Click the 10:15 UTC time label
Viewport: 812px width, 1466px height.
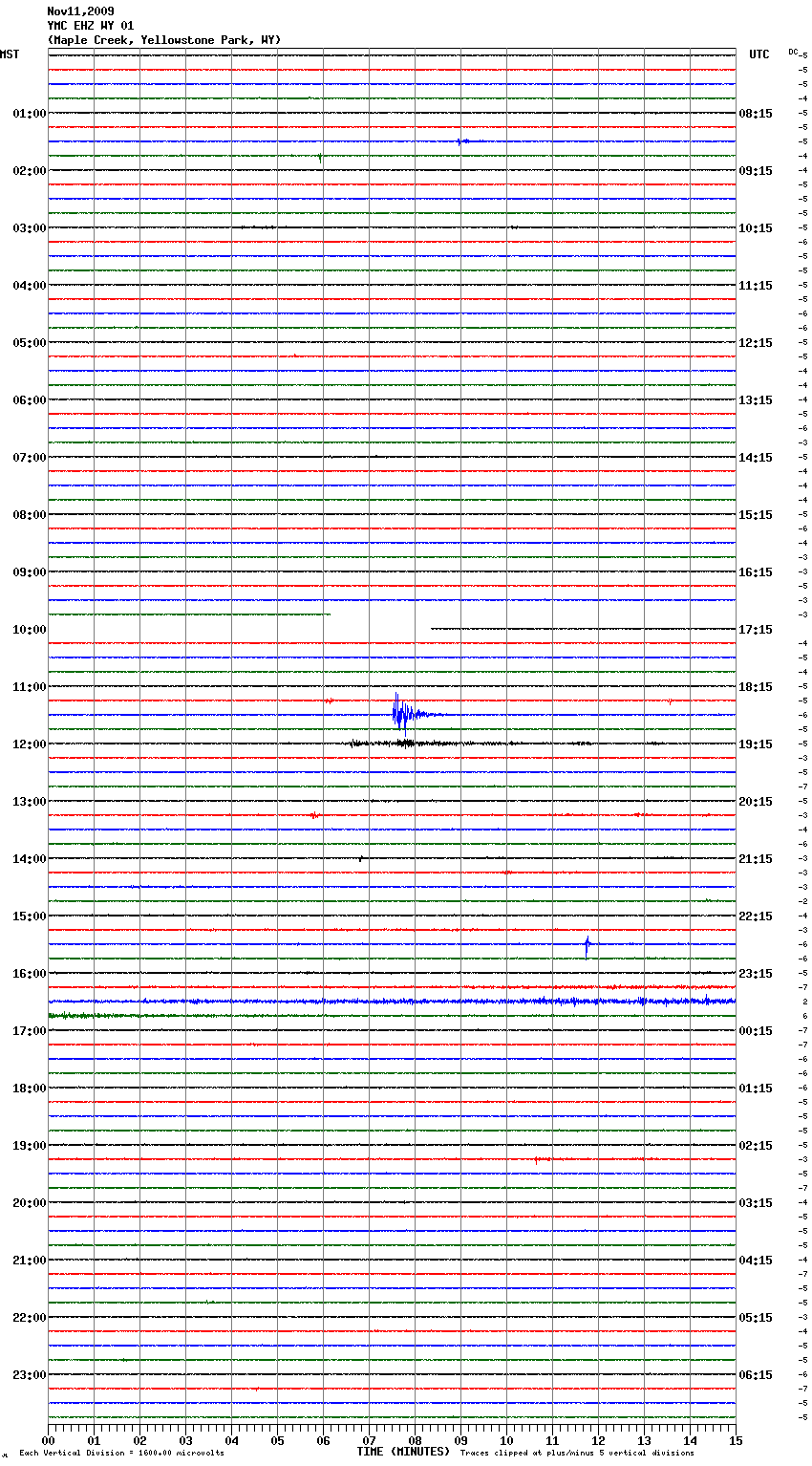[x=756, y=228]
